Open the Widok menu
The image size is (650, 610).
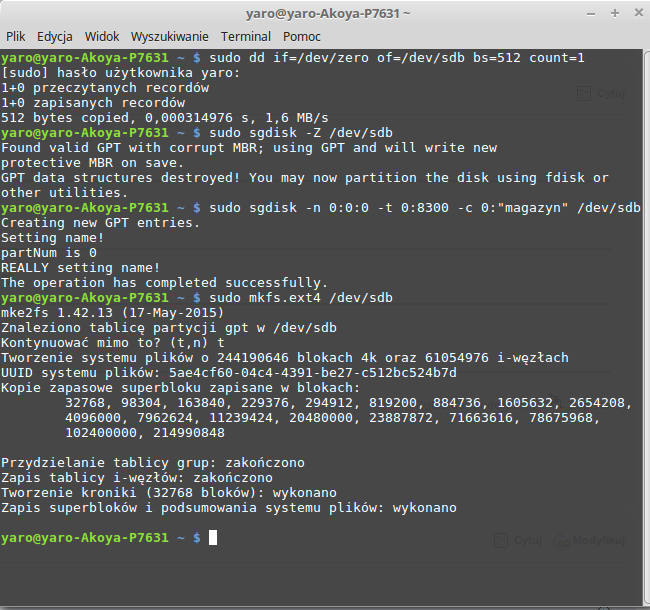coord(102,36)
